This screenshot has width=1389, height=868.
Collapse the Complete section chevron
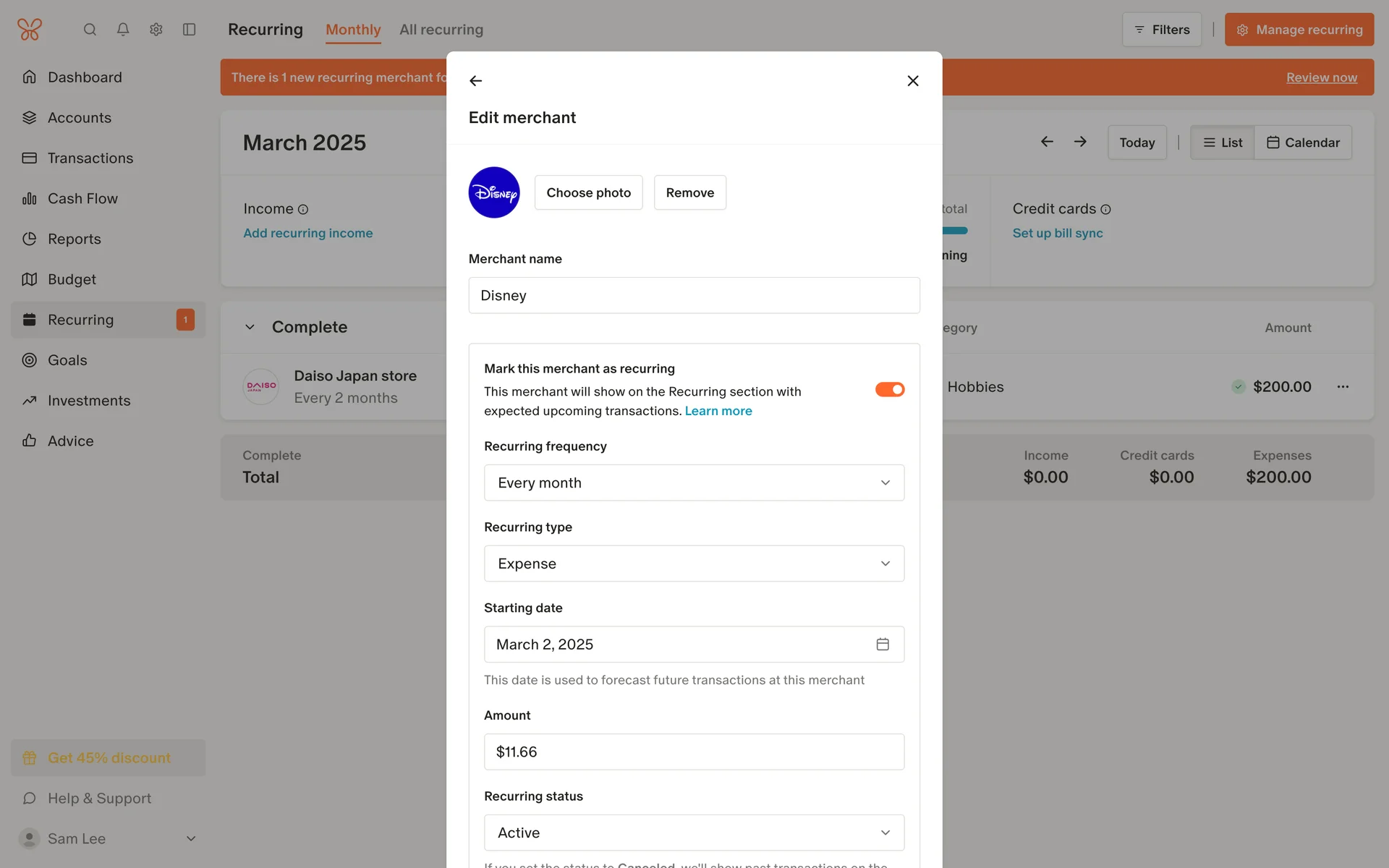click(250, 327)
